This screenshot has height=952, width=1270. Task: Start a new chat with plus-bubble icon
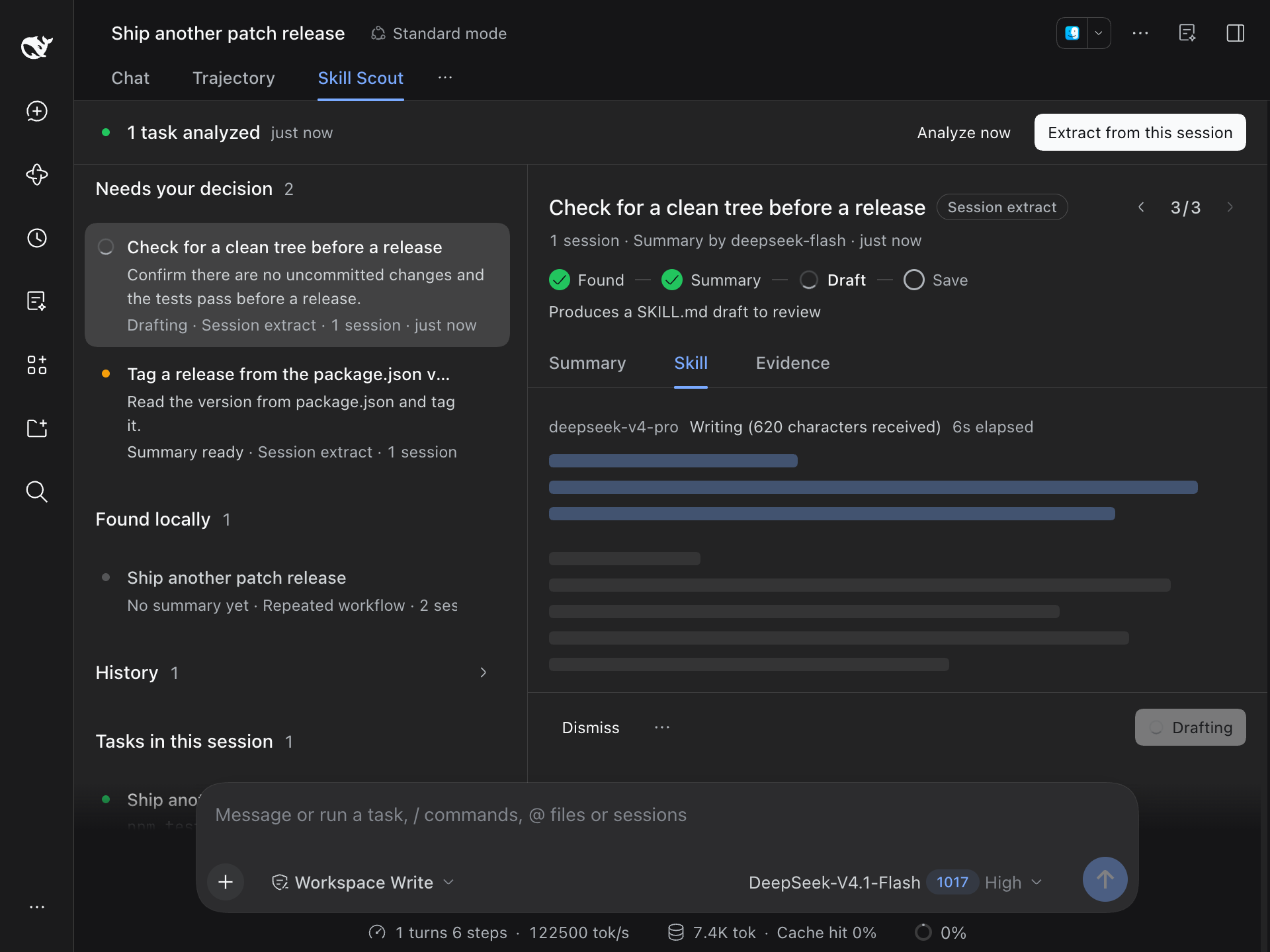36,111
